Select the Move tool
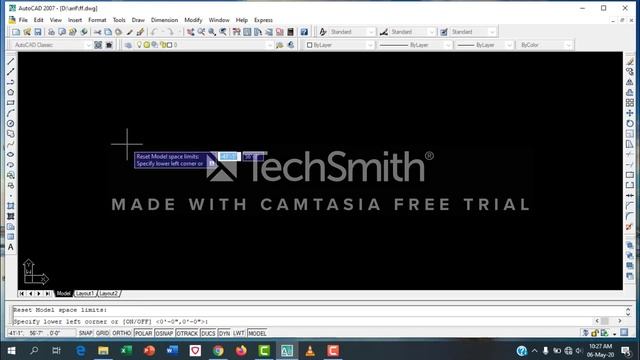 [630, 113]
